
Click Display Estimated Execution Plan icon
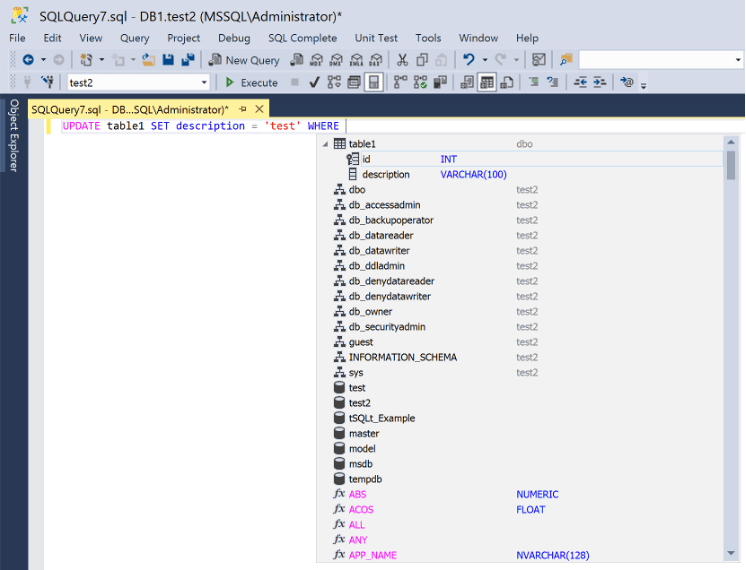(x=334, y=82)
